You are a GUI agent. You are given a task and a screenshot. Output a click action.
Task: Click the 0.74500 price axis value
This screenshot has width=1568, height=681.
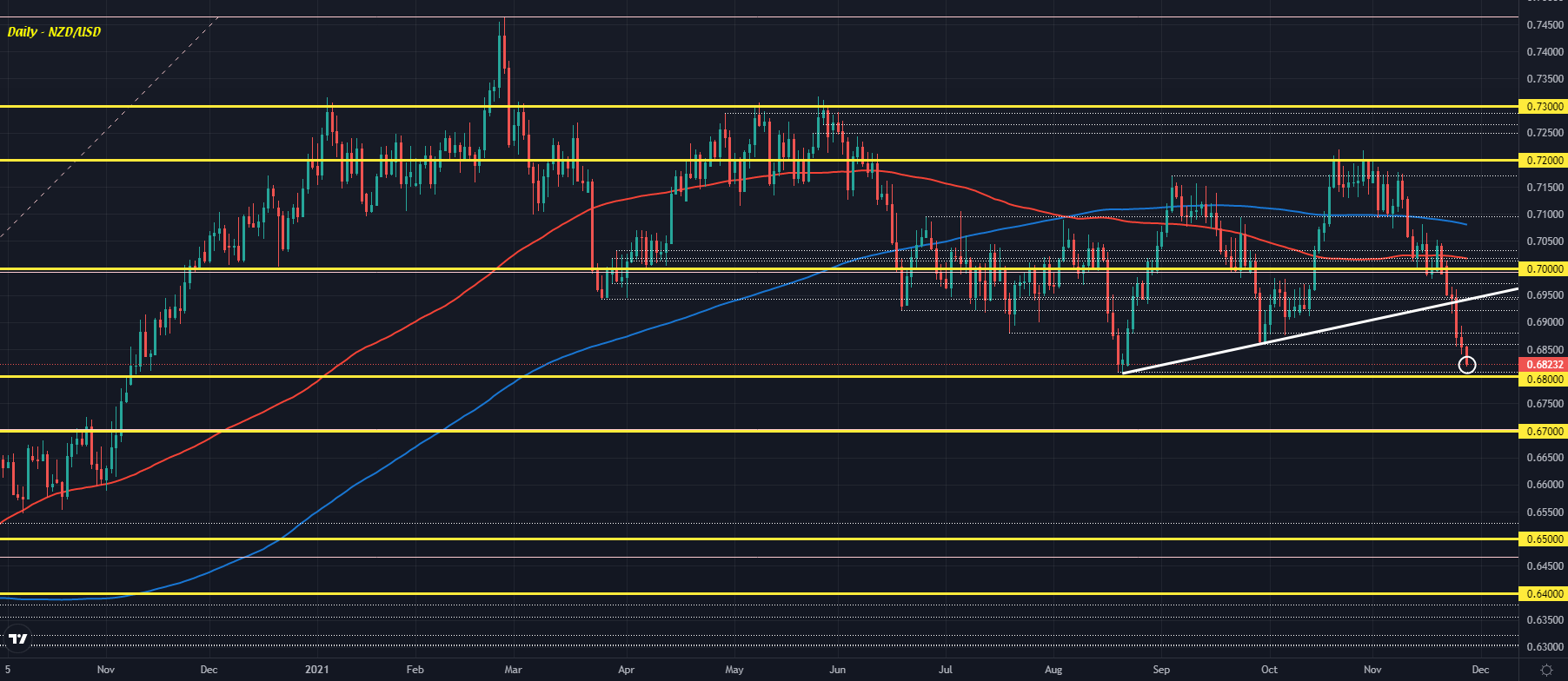tap(1545, 25)
